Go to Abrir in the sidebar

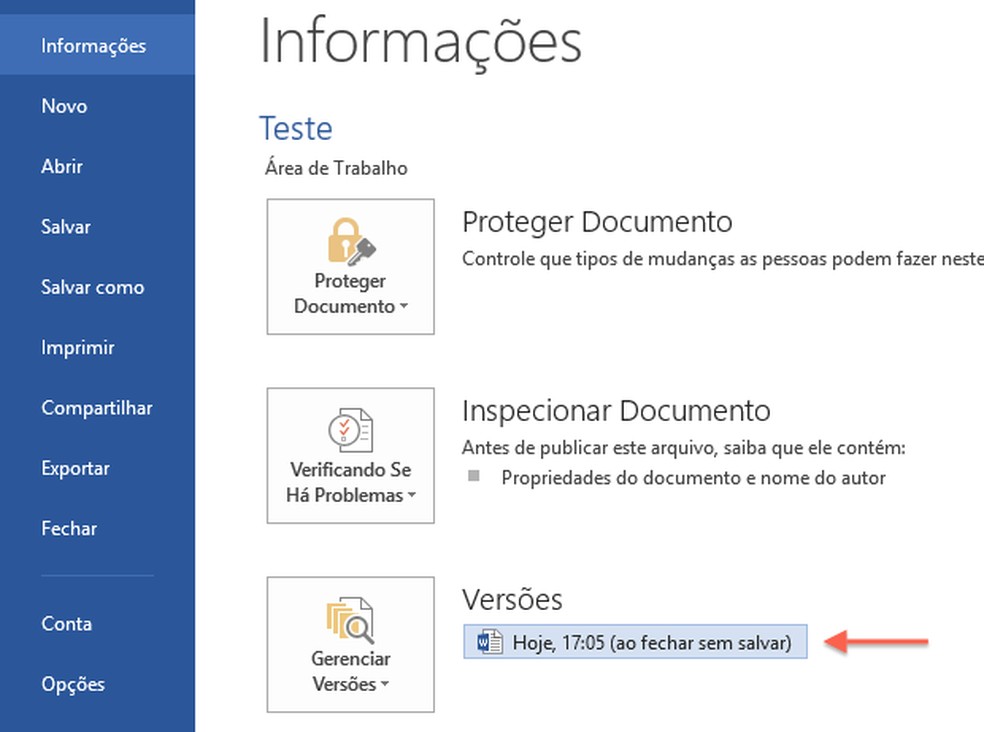click(62, 167)
